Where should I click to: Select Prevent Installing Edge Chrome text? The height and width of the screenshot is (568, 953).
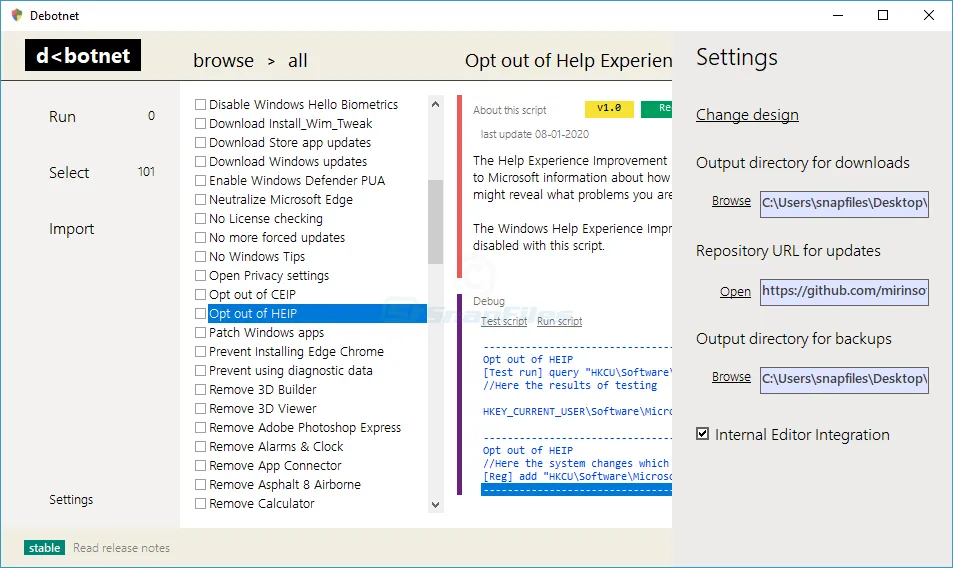pyautogui.click(x=296, y=352)
